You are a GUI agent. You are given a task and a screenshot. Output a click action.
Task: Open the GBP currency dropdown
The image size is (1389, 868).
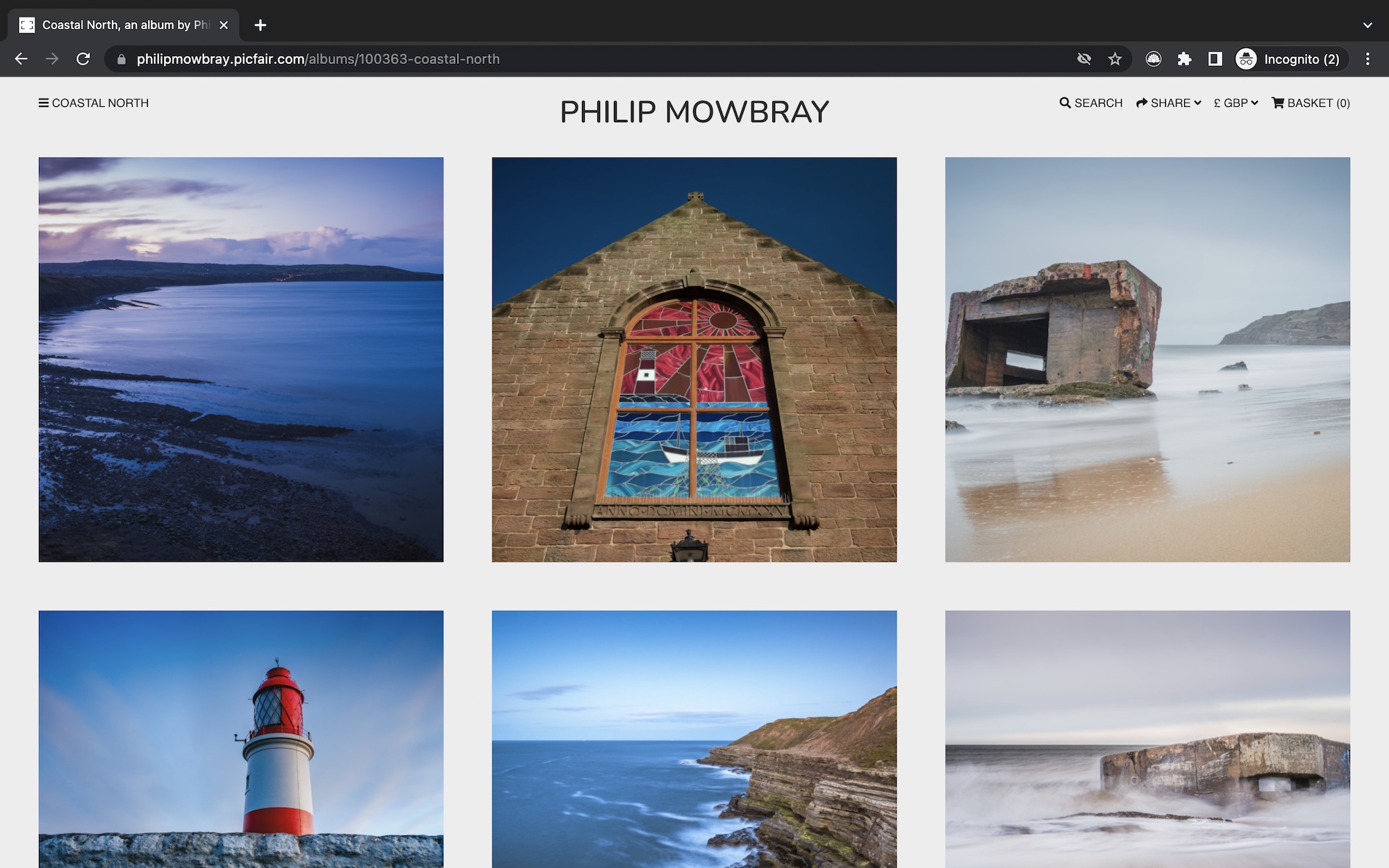(x=1236, y=103)
